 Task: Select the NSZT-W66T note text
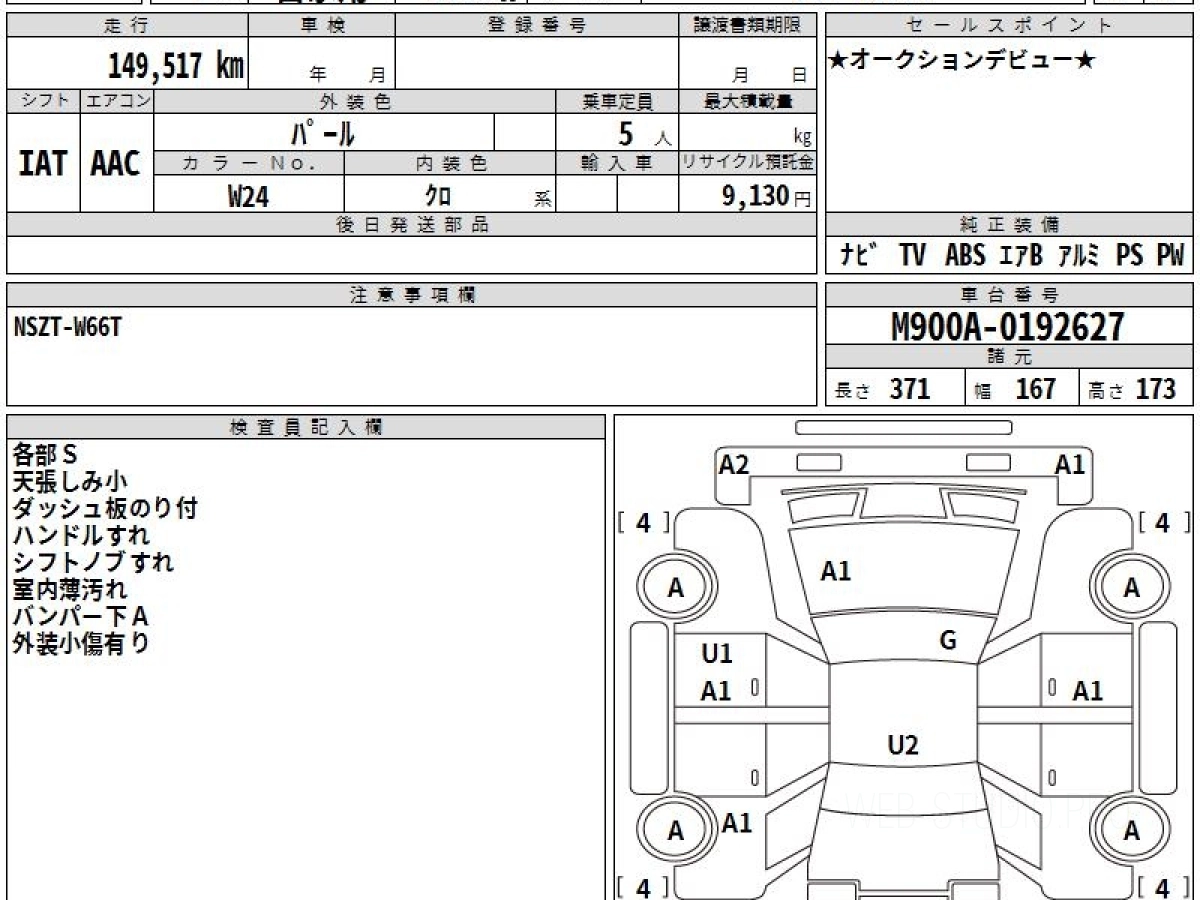click(x=68, y=325)
